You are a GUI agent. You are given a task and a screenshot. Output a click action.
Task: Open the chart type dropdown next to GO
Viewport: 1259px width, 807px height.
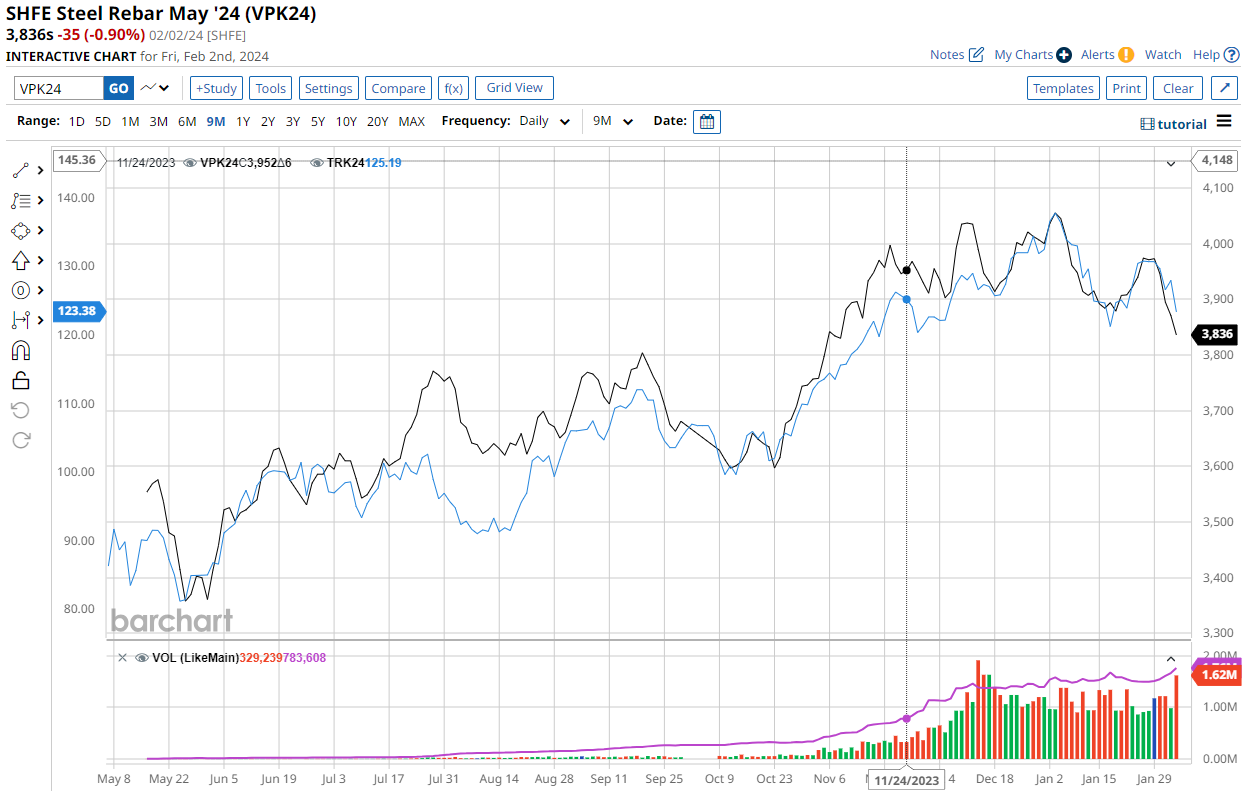coord(155,88)
